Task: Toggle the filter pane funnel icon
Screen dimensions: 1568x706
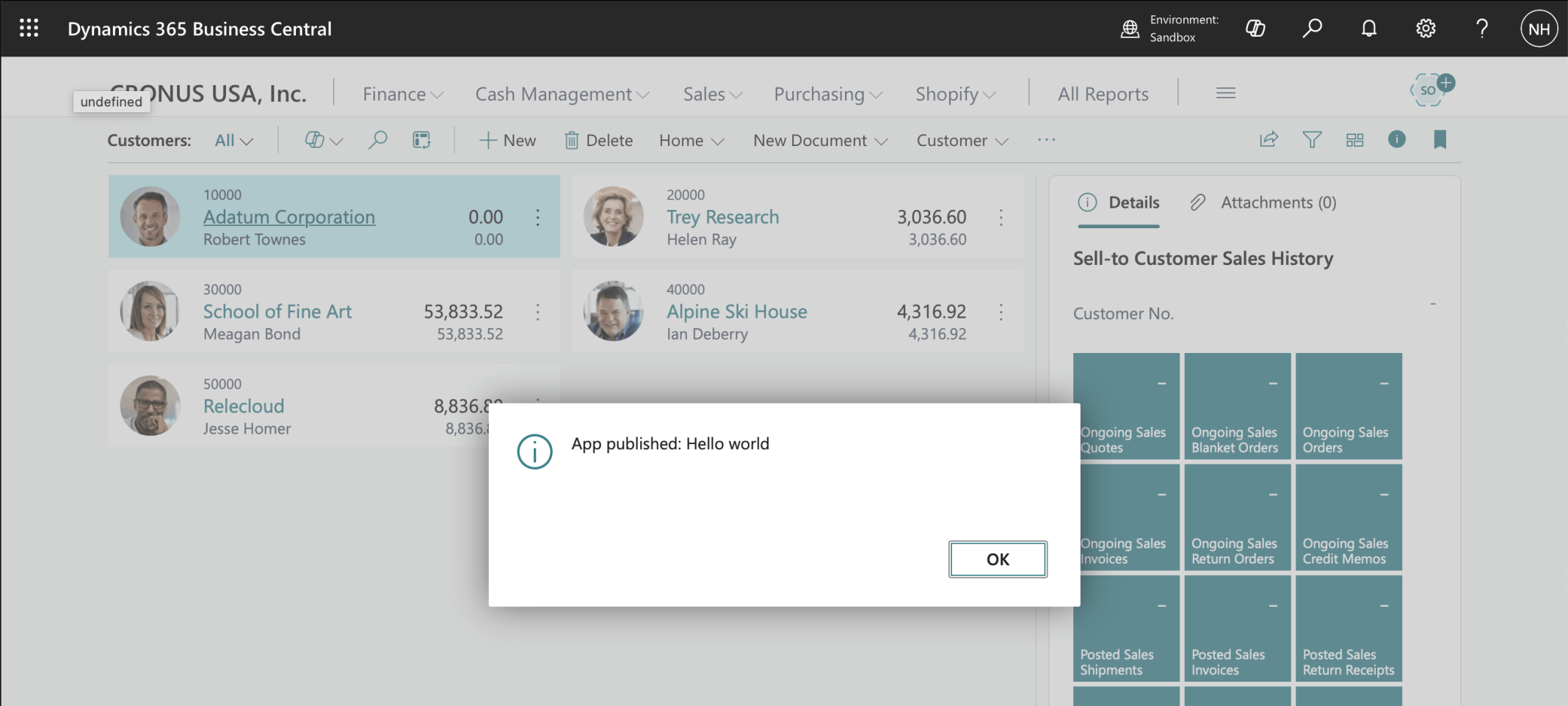Action: click(1312, 139)
